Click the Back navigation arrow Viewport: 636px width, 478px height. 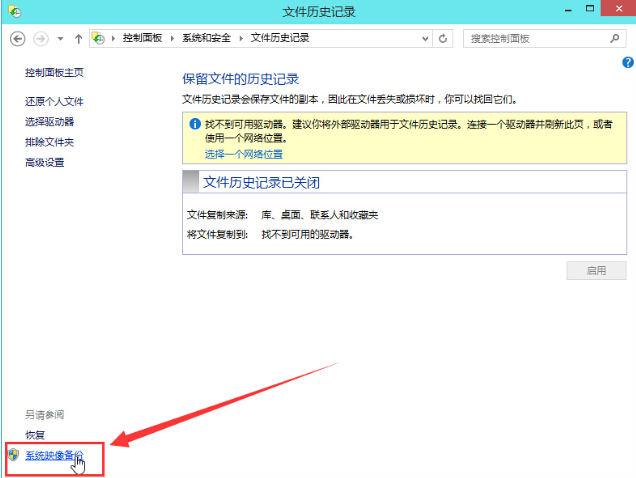[x=17, y=38]
